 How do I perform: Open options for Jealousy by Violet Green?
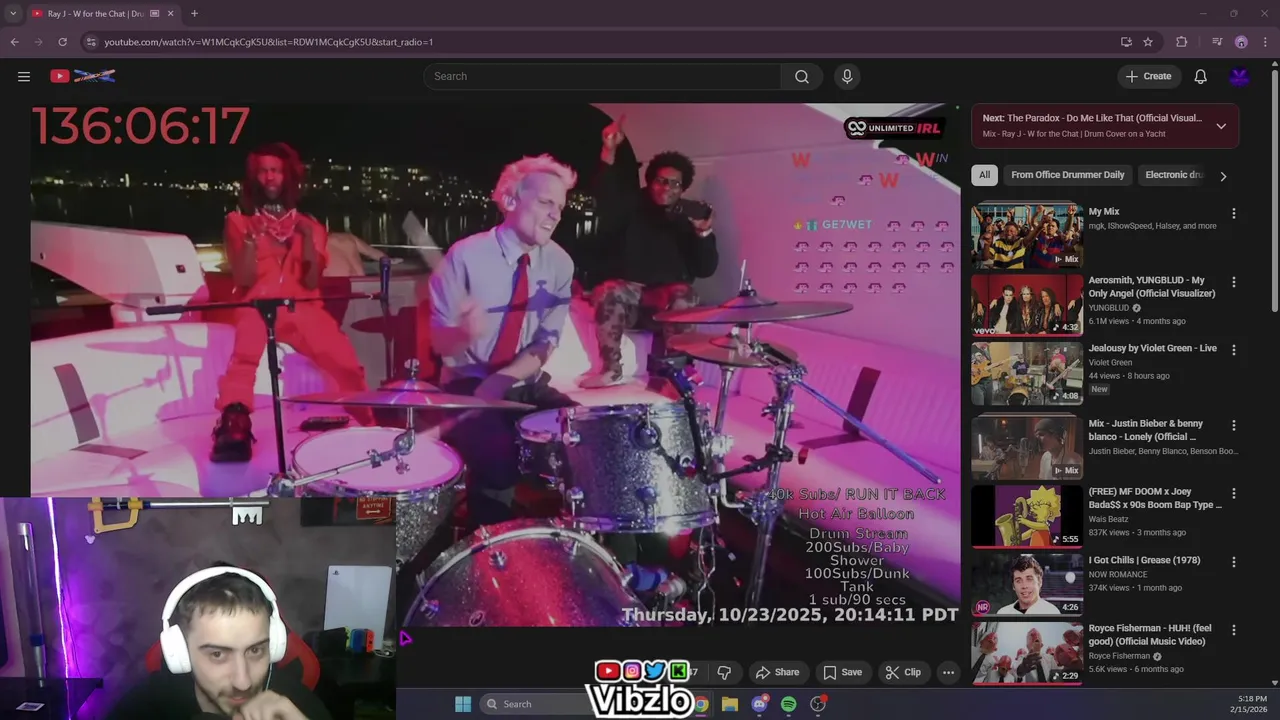1233,350
